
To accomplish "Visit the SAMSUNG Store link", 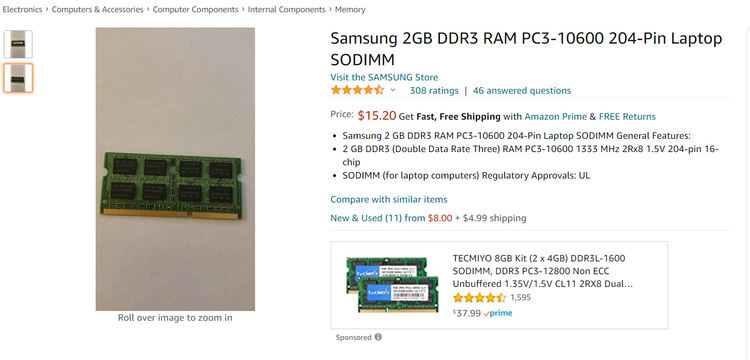I will [x=384, y=77].
